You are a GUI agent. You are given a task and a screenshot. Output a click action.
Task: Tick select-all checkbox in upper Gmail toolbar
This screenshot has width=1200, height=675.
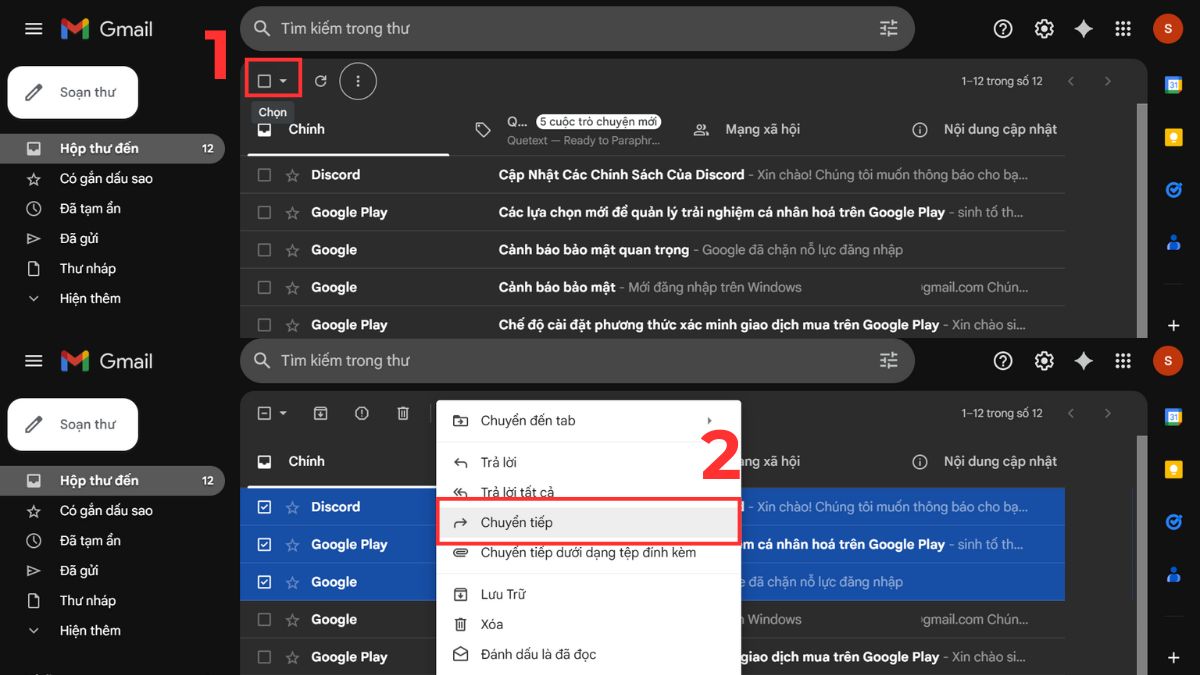click(264, 81)
